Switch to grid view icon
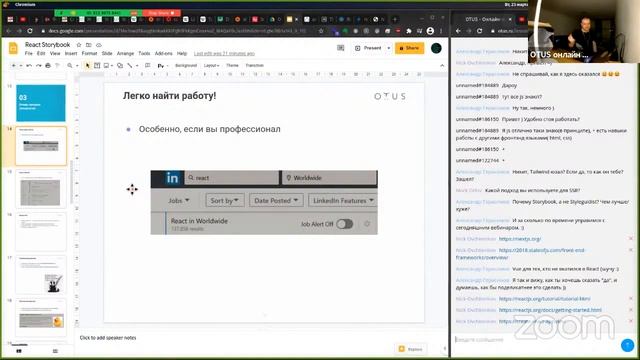640x360 pixels. coord(55,351)
